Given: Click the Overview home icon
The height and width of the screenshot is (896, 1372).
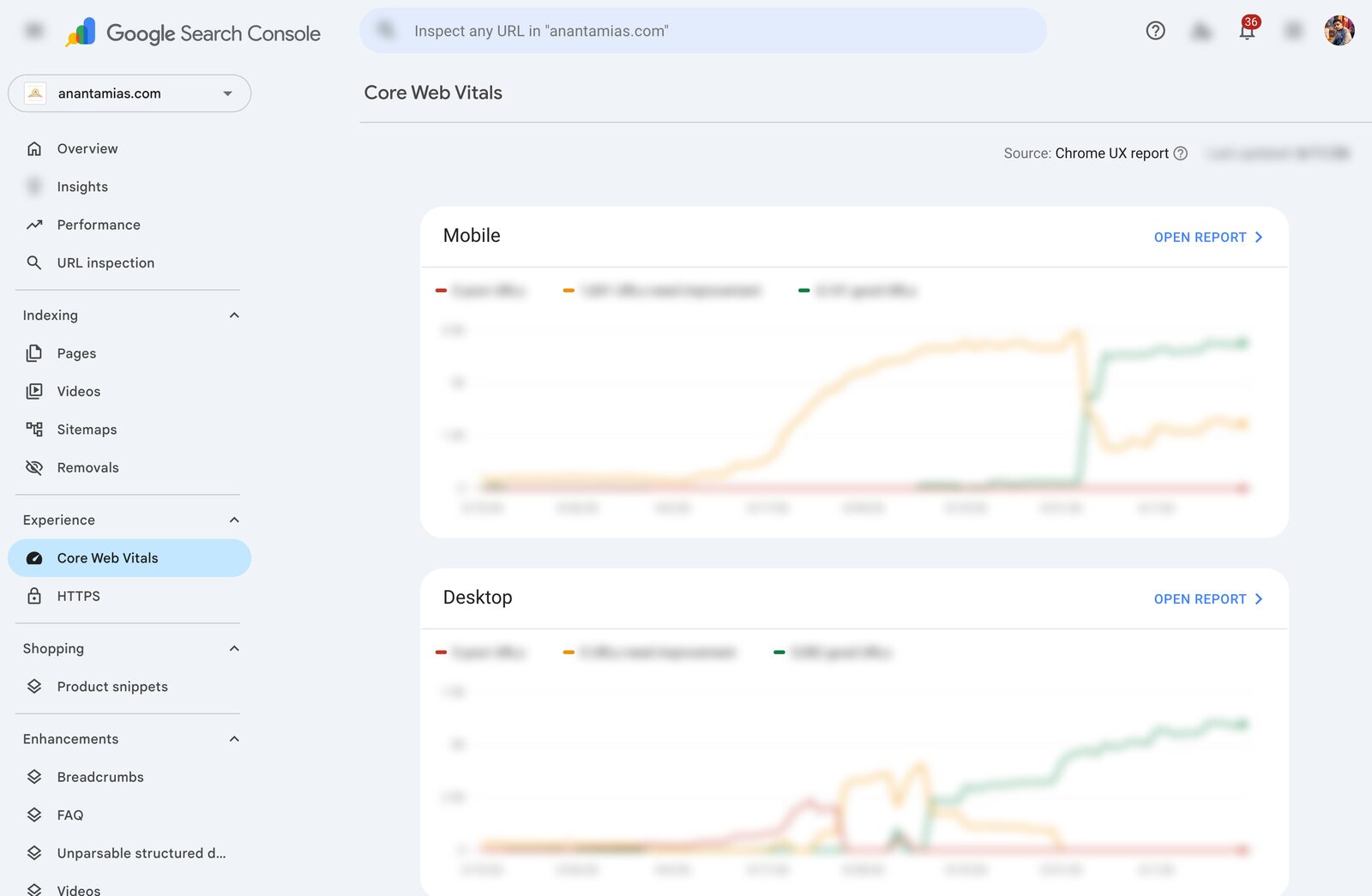Looking at the screenshot, I should (x=34, y=148).
